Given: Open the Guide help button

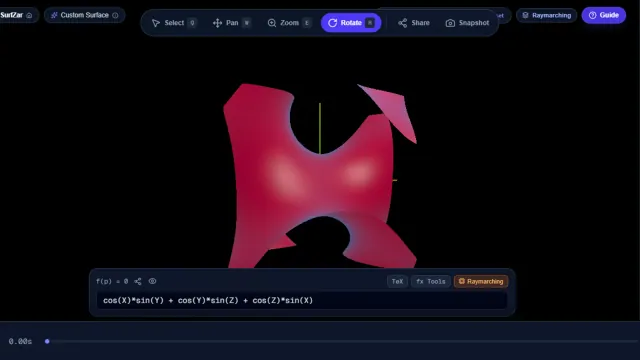Looking at the screenshot, I should point(604,15).
